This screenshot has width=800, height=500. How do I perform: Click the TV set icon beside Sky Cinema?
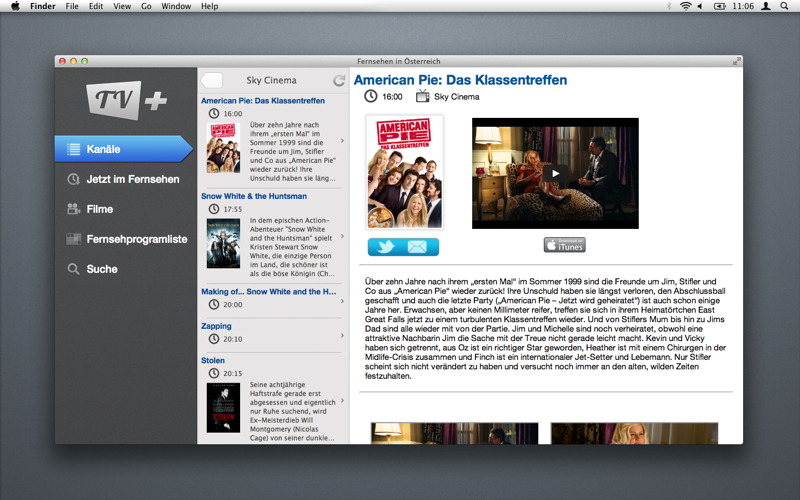point(422,96)
